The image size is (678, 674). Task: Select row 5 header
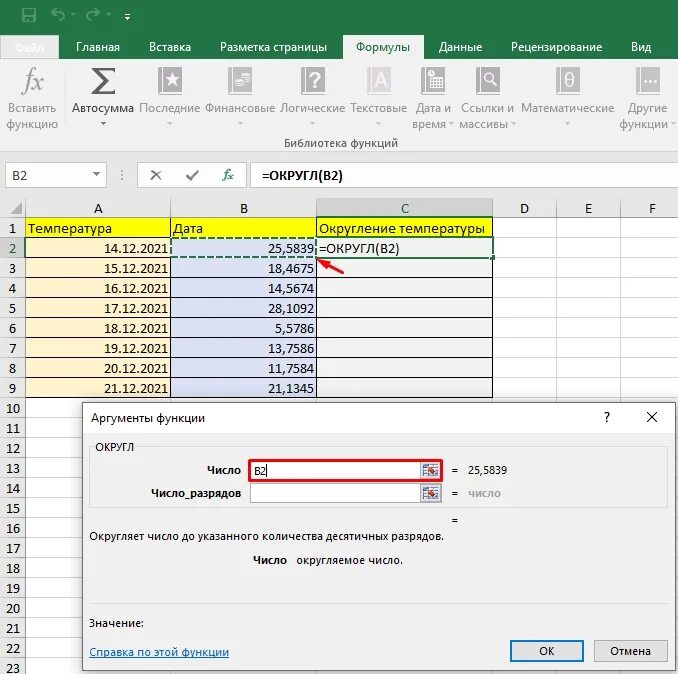click(x=13, y=308)
